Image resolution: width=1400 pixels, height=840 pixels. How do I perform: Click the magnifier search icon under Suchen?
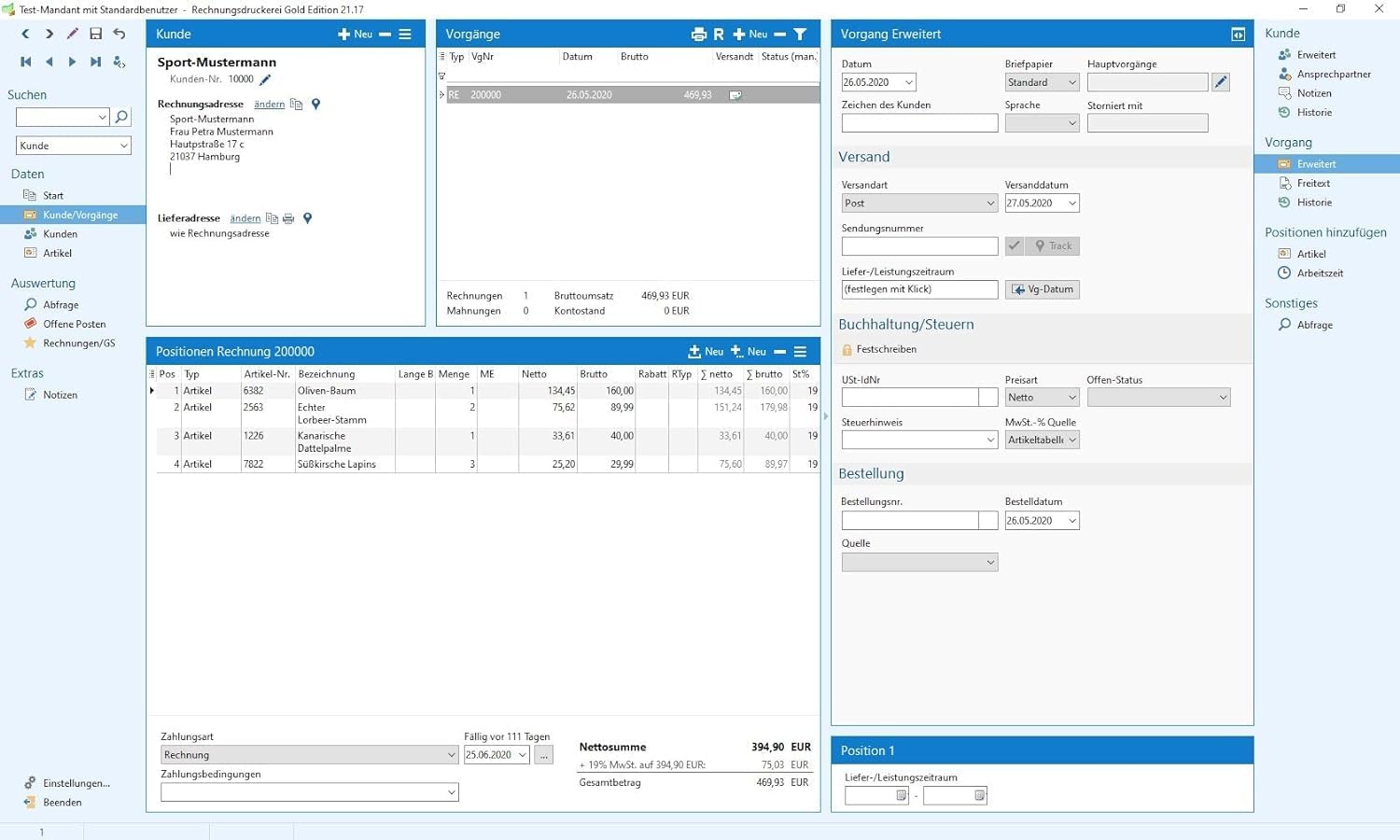tap(121, 118)
